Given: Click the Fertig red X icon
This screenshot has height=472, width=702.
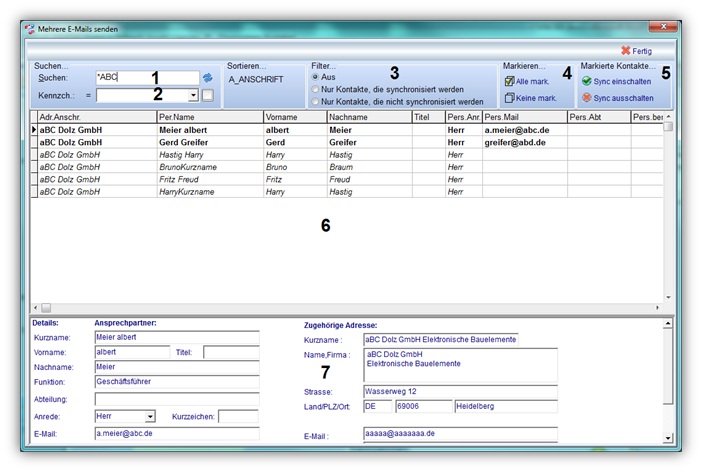Looking at the screenshot, I should (x=625, y=51).
